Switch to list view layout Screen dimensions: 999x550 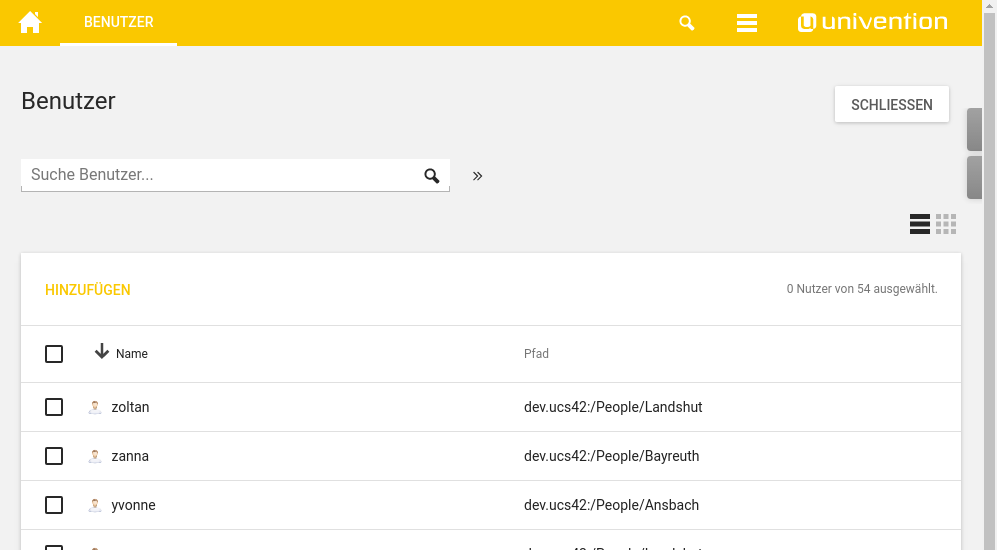(x=919, y=224)
